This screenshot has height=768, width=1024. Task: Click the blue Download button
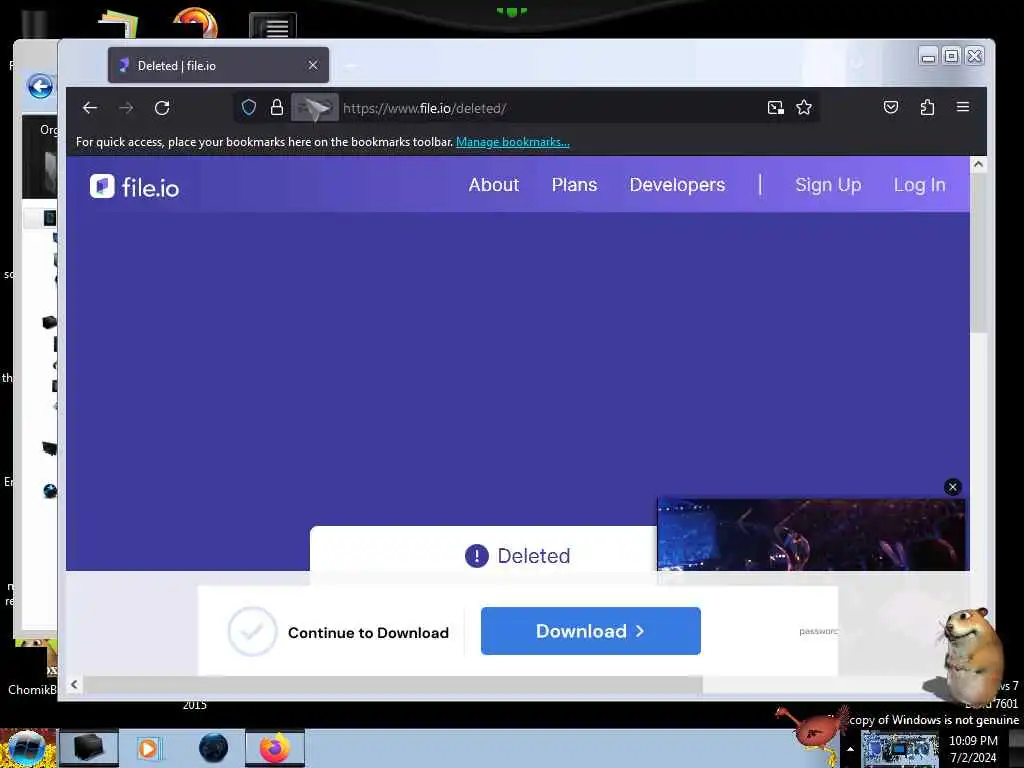(x=590, y=631)
